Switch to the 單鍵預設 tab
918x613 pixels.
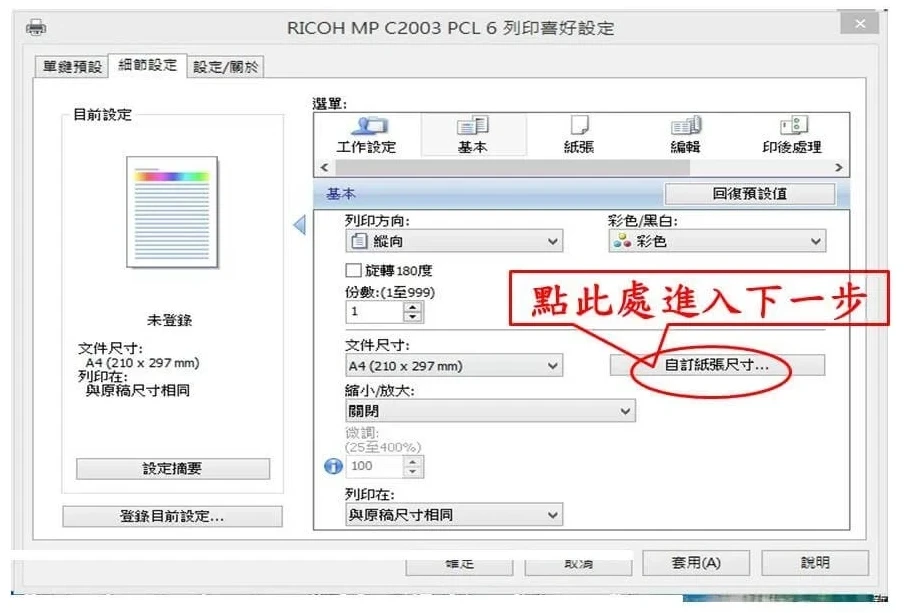click(71, 66)
